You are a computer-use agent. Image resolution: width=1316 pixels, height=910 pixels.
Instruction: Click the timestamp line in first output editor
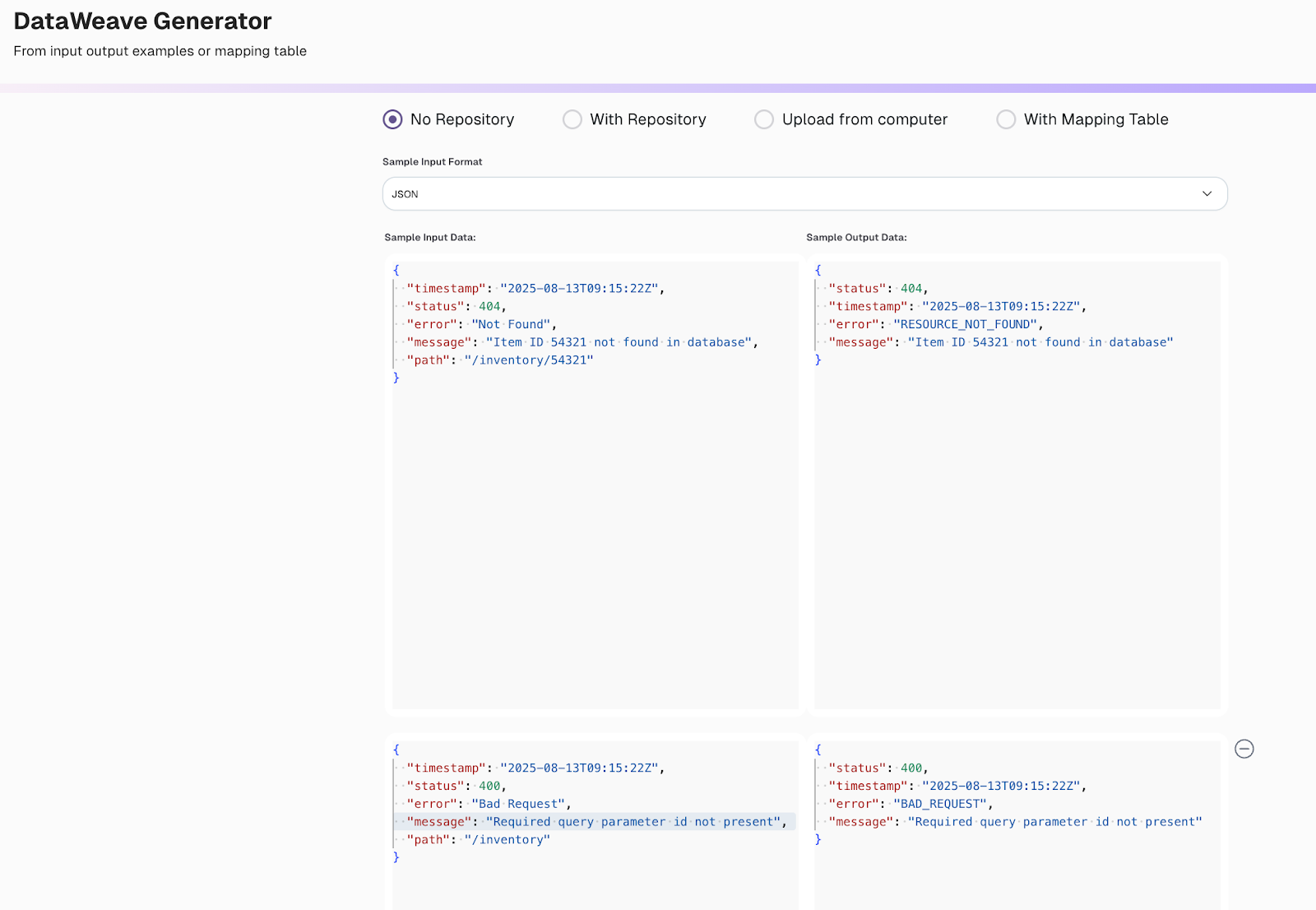click(957, 306)
